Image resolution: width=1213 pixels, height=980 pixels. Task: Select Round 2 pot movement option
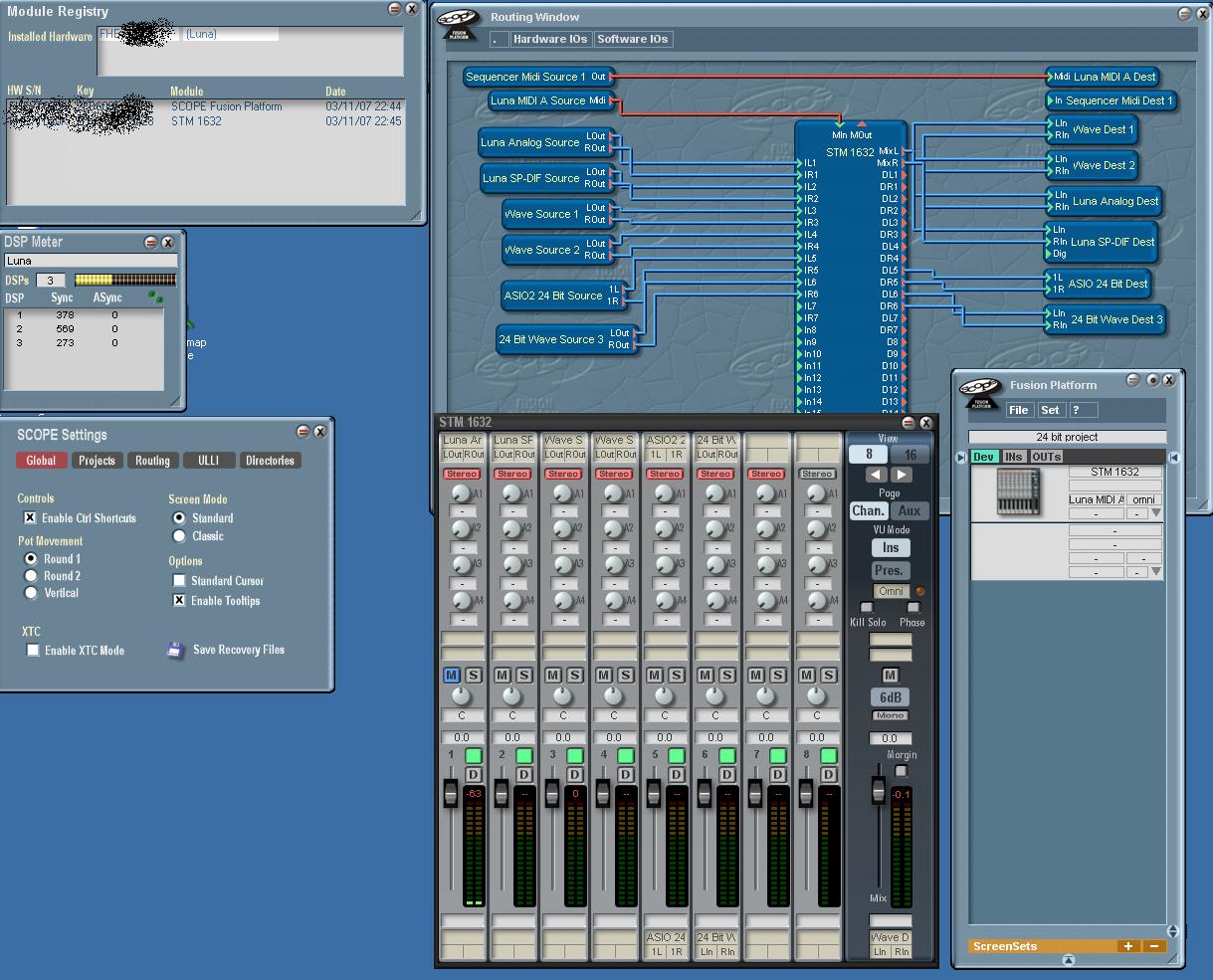coord(32,576)
